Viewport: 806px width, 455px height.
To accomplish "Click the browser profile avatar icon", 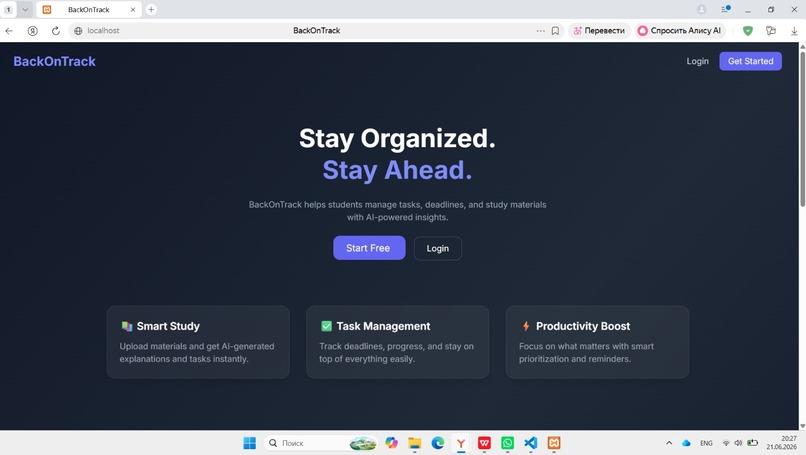I will pos(702,9).
